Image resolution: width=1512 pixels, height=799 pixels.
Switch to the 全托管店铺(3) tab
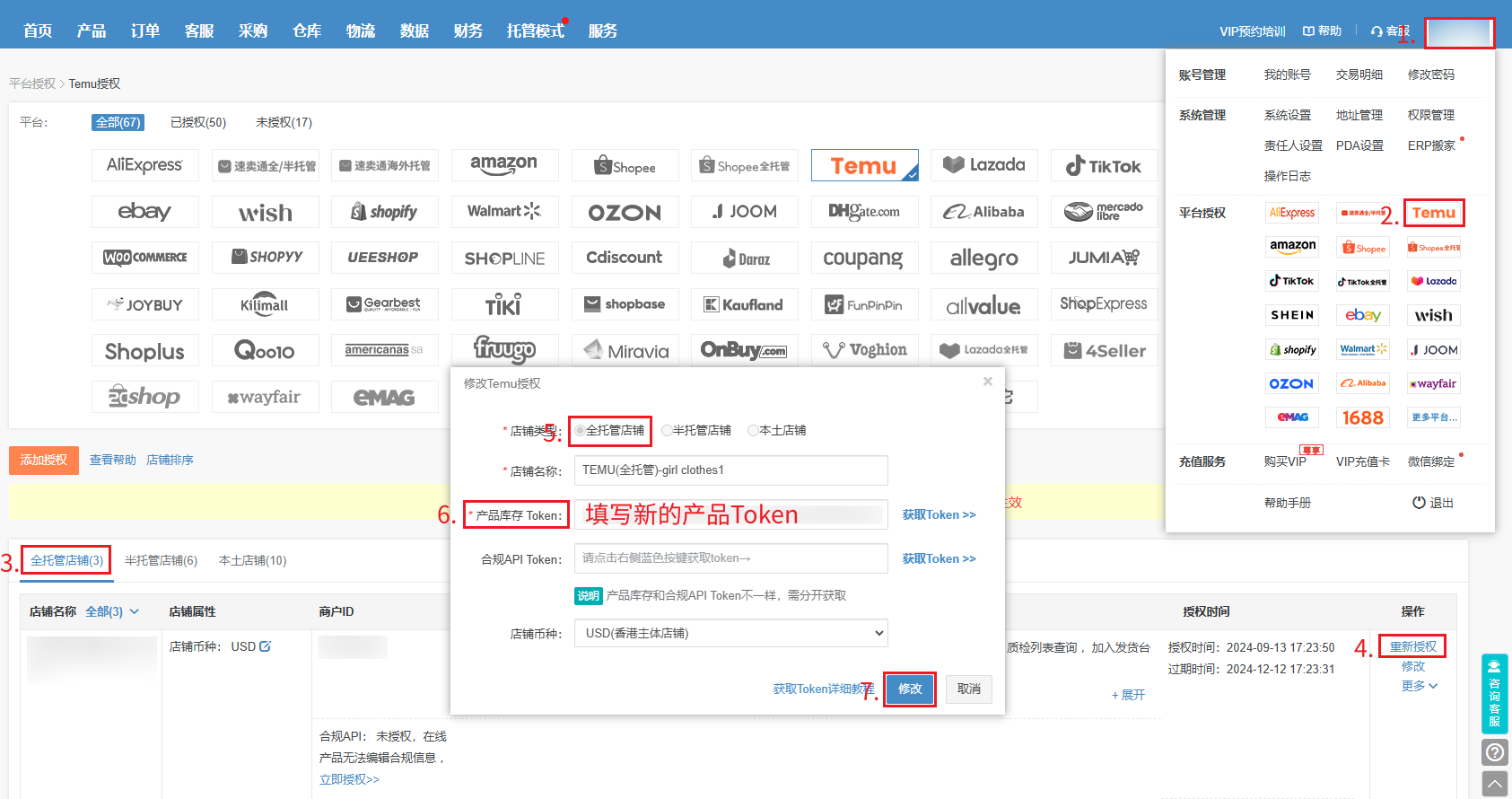point(67,560)
